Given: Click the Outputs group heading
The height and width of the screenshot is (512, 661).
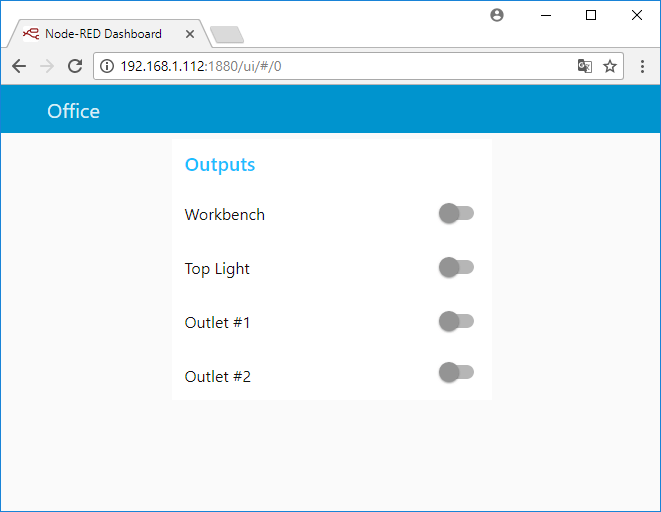Looking at the screenshot, I should tap(220, 165).
